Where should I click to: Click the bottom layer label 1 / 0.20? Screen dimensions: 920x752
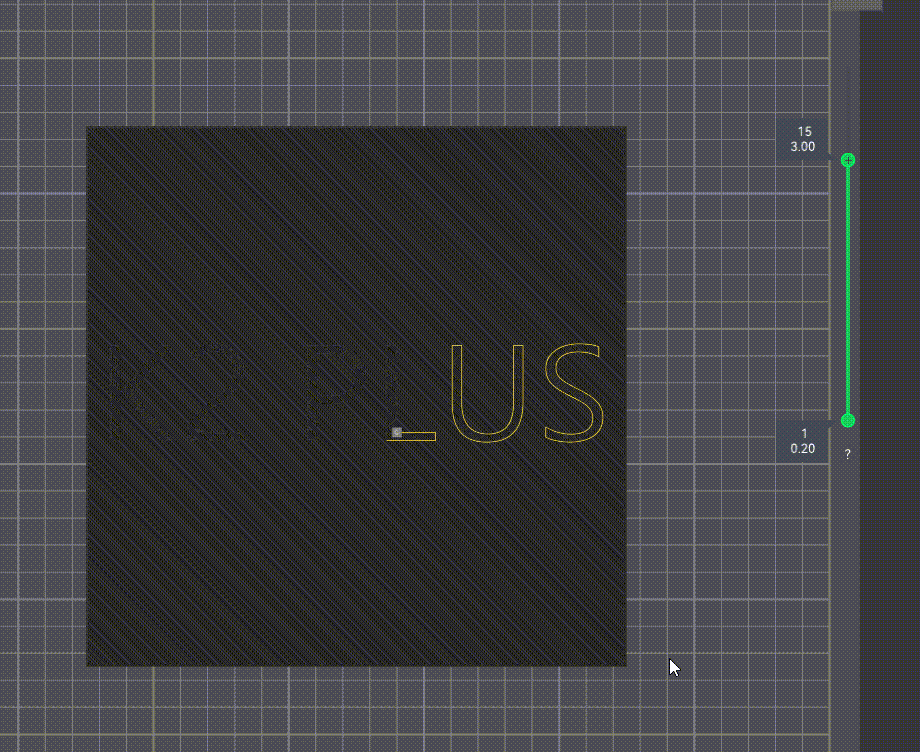(x=803, y=441)
